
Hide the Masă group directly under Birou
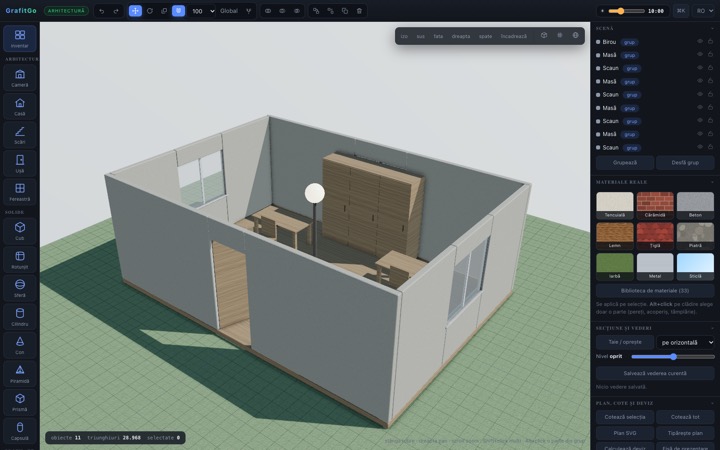point(700,55)
